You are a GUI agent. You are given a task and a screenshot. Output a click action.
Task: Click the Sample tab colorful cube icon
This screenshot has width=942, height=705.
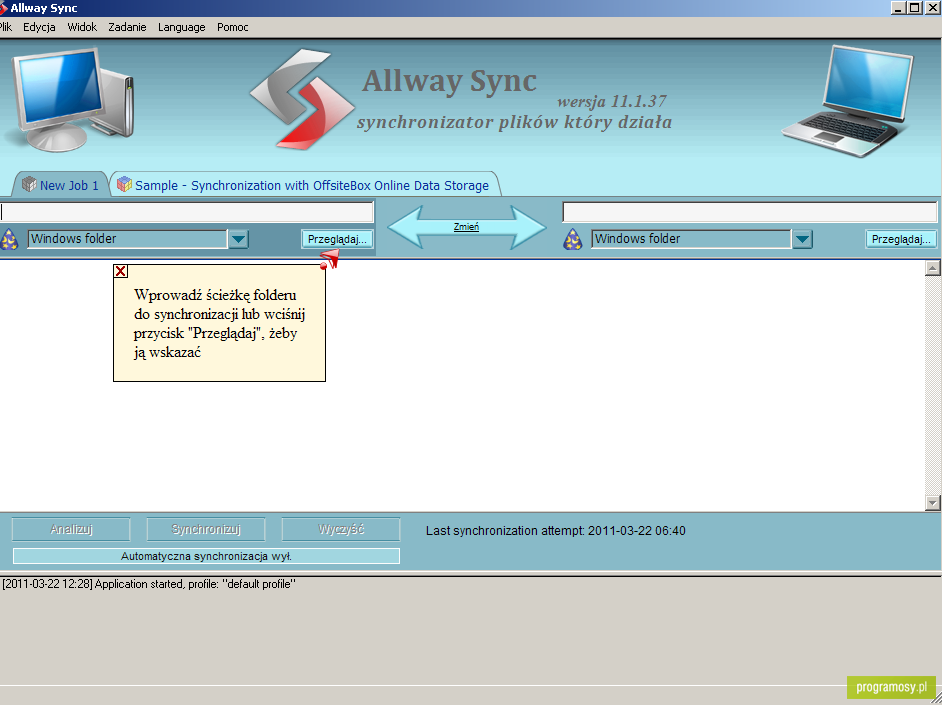(x=124, y=184)
